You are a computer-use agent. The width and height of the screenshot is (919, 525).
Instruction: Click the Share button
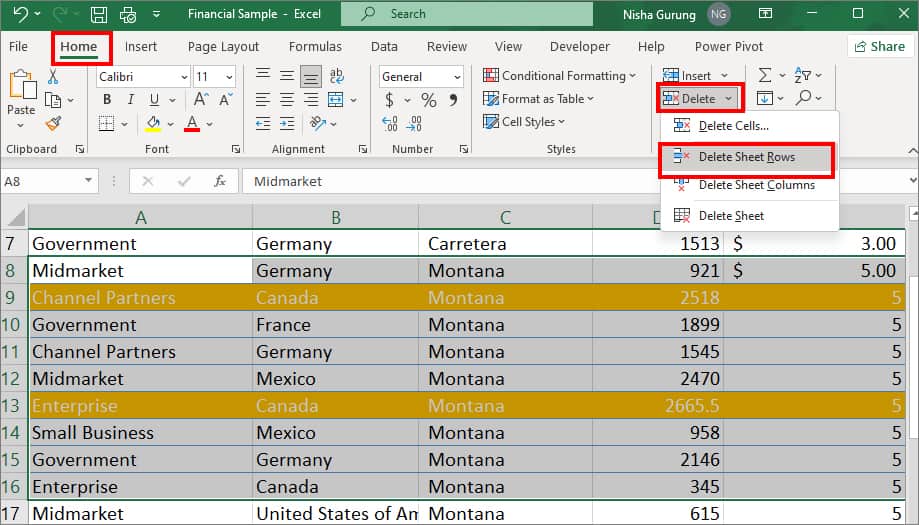[879, 46]
